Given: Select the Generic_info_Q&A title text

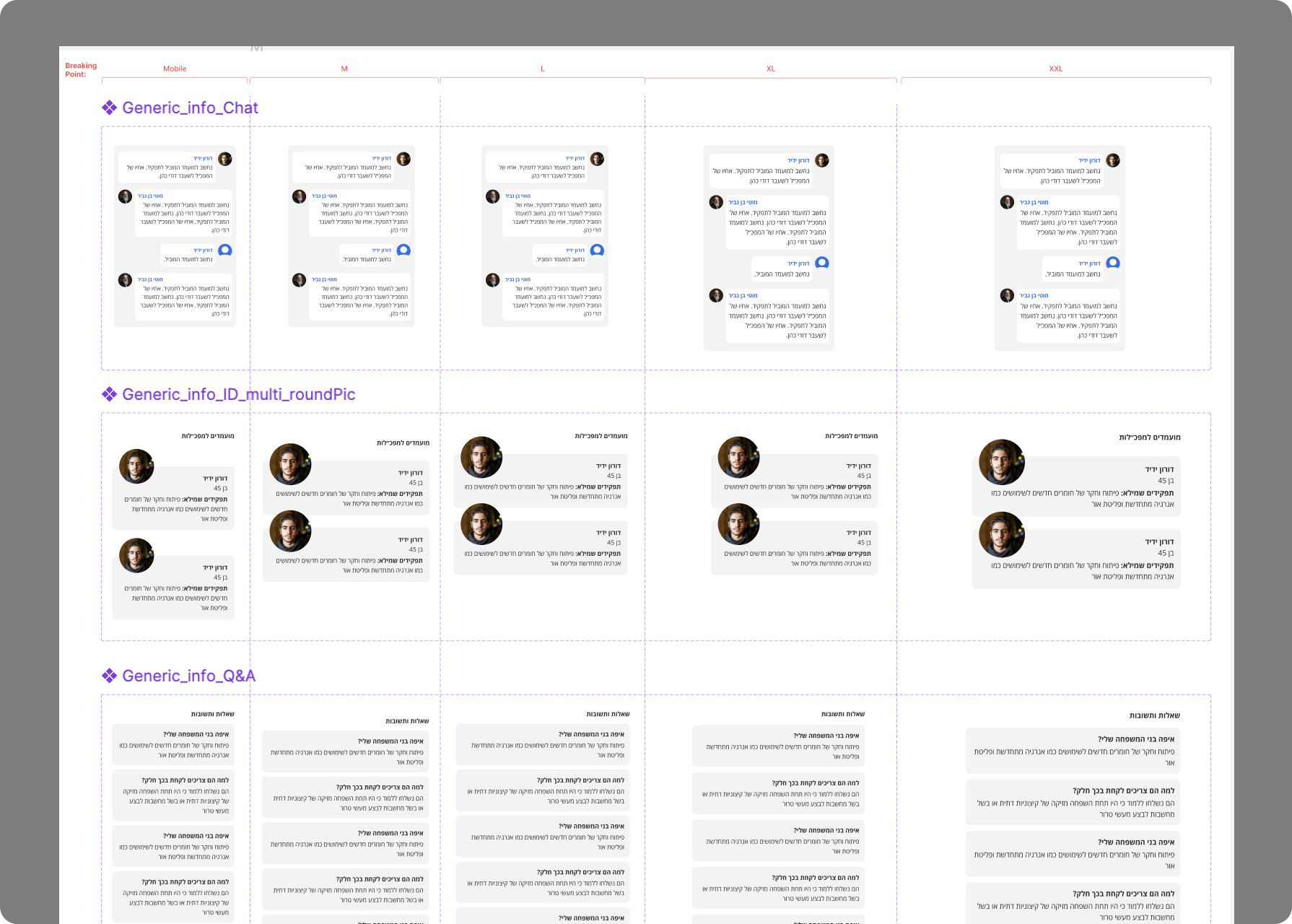Looking at the screenshot, I should [x=188, y=676].
